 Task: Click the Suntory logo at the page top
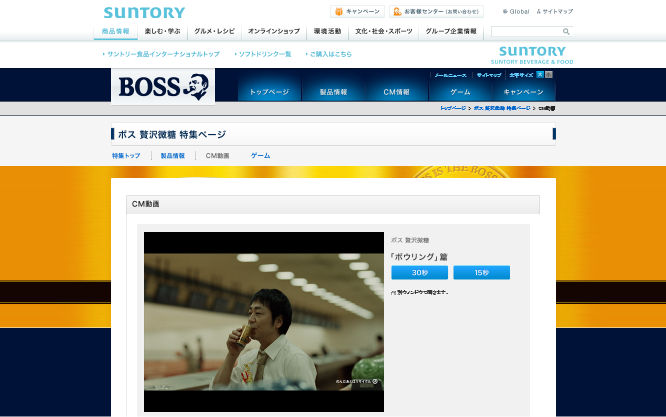coord(144,12)
